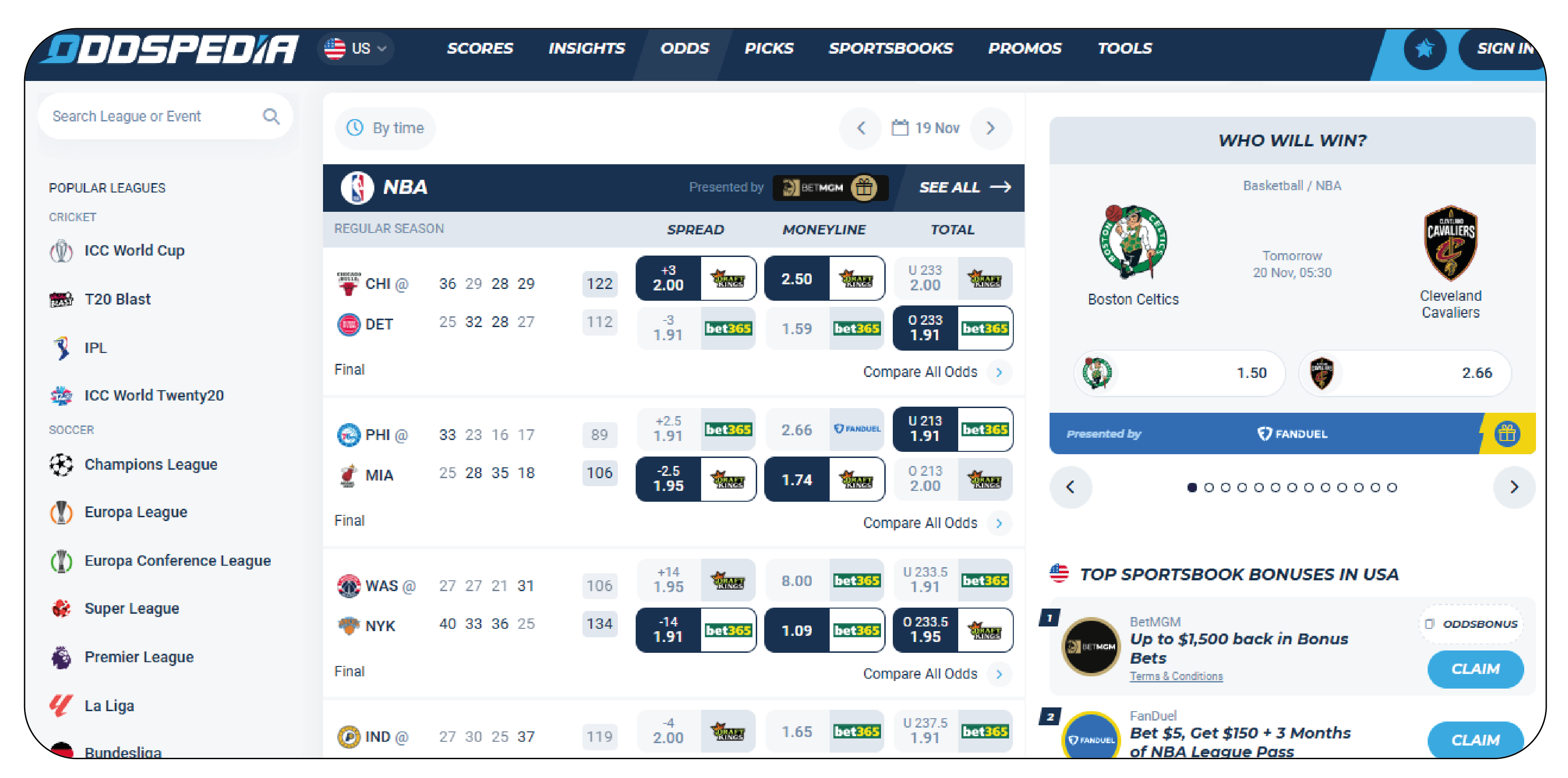Select WAS moneyline 8.00
The image size is (1568, 778).
[824, 580]
